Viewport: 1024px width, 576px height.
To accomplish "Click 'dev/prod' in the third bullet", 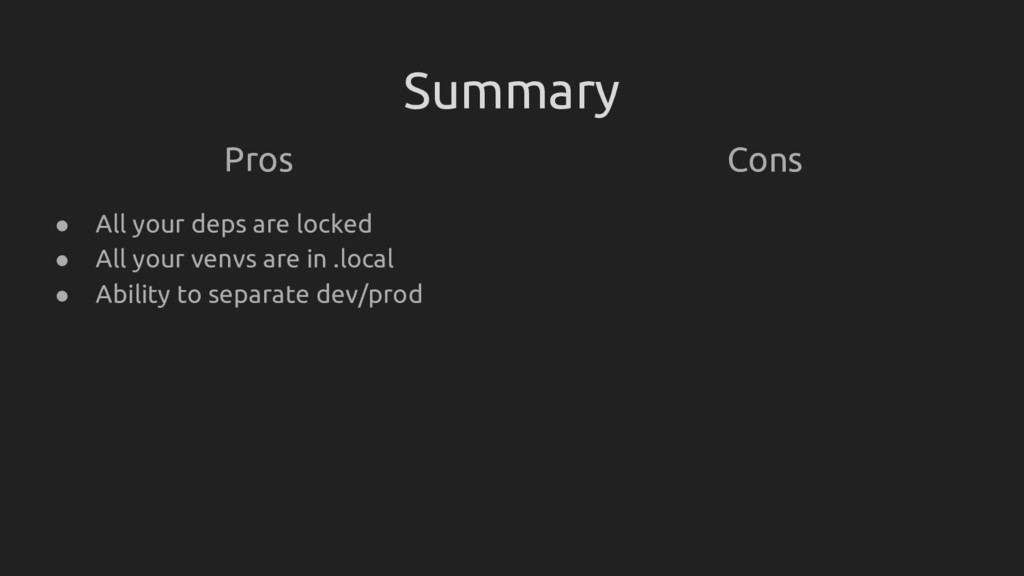I will coord(369,296).
